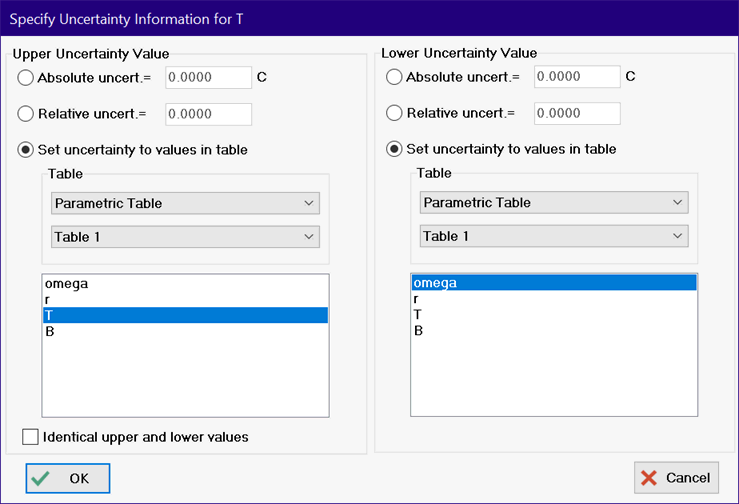Viewport: 739px width, 504px height.
Task: Click lower Relative uncertainty value field
Action: (x=577, y=113)
